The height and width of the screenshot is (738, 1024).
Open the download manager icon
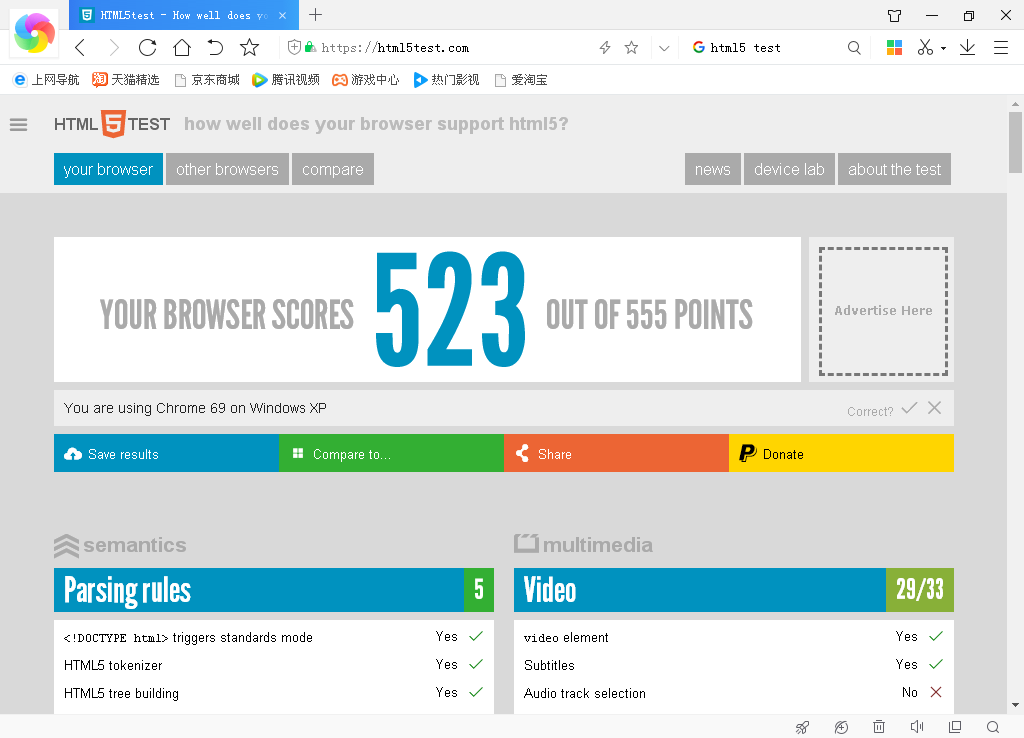(967, 47)
